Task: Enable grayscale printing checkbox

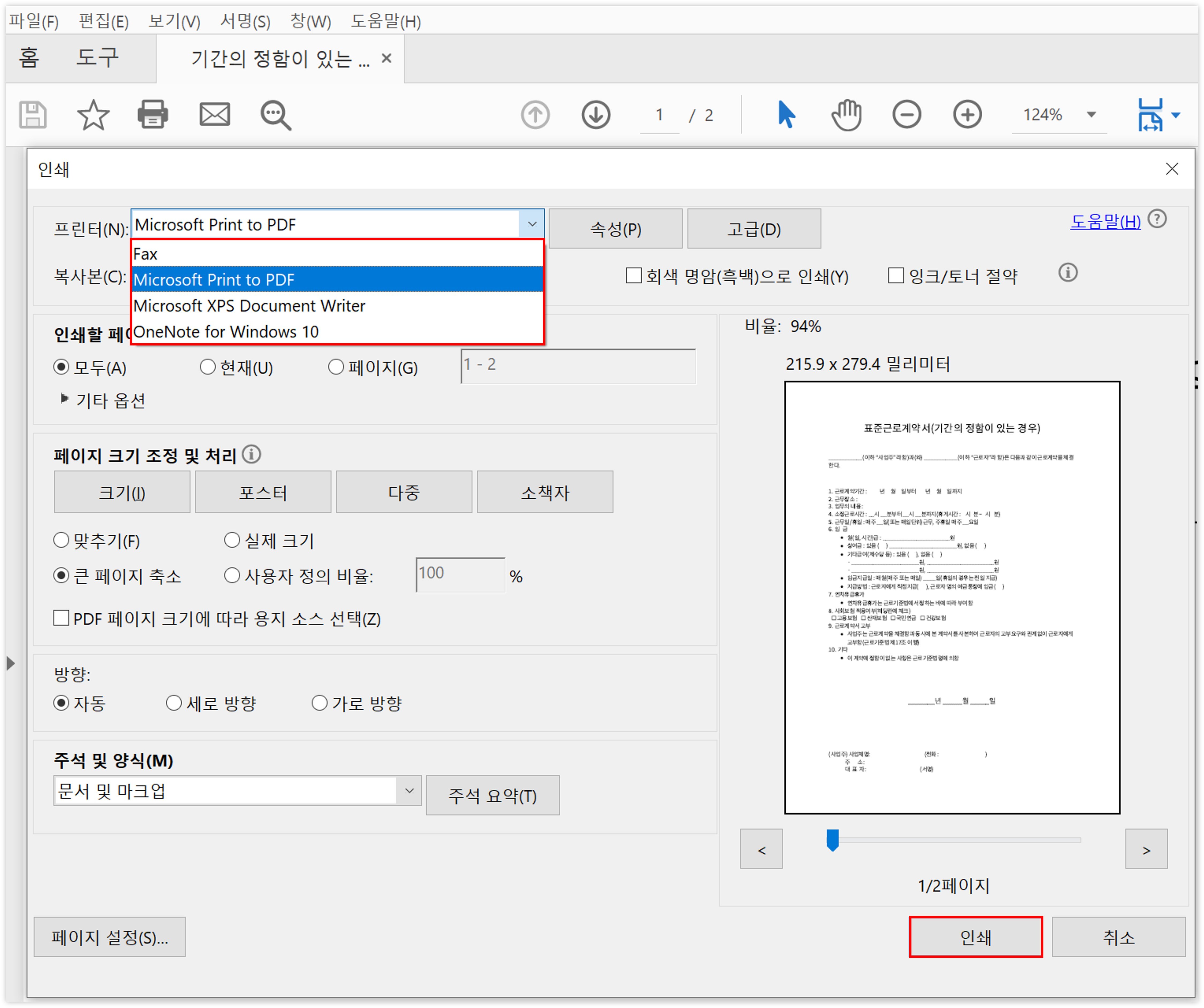Action: (634, 276)
